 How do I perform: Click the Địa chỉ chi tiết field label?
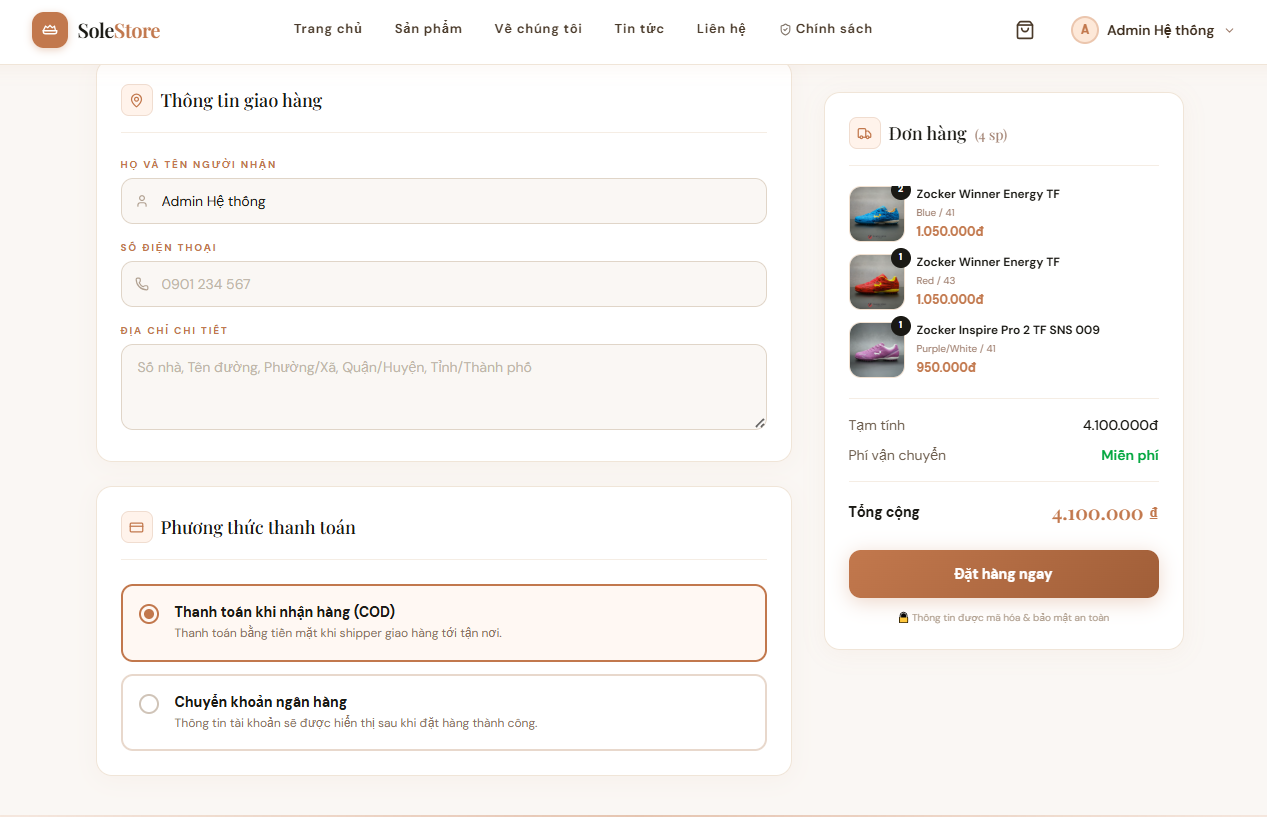174,330
